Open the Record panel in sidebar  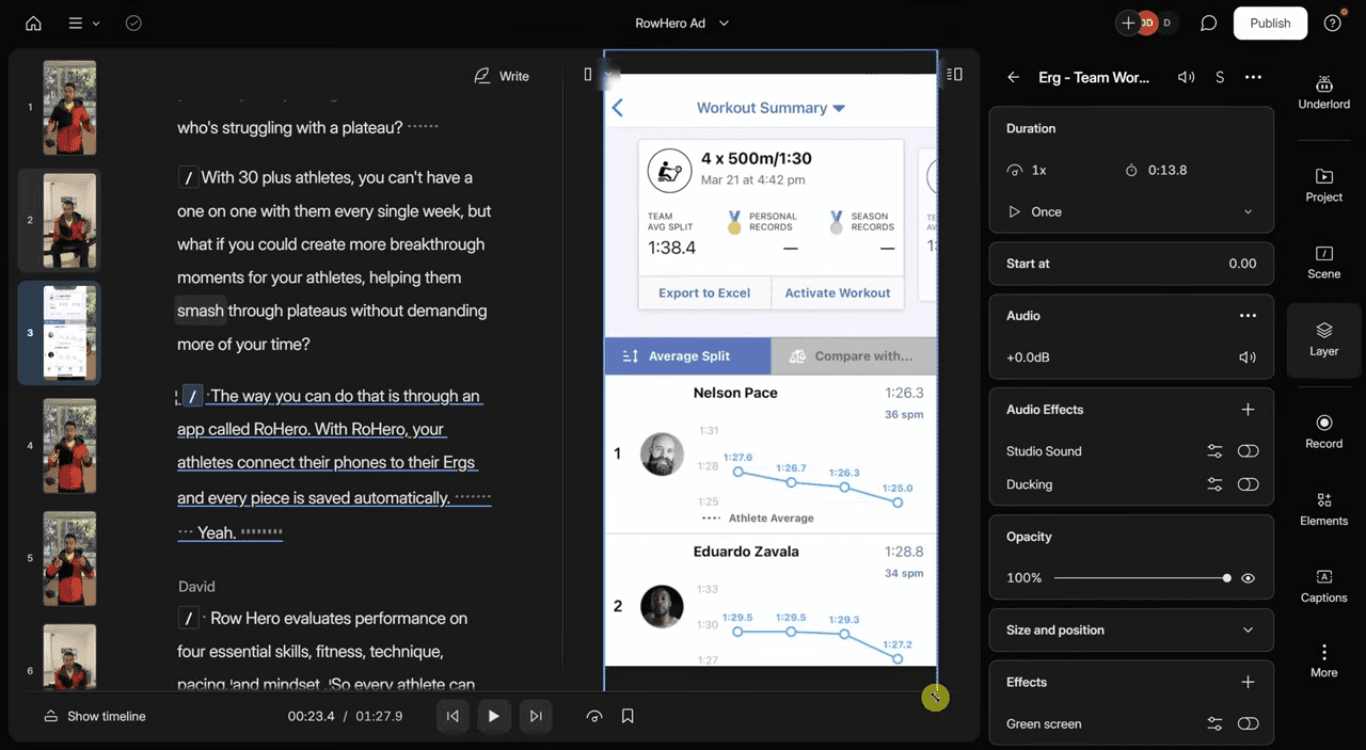(1324, 432)
